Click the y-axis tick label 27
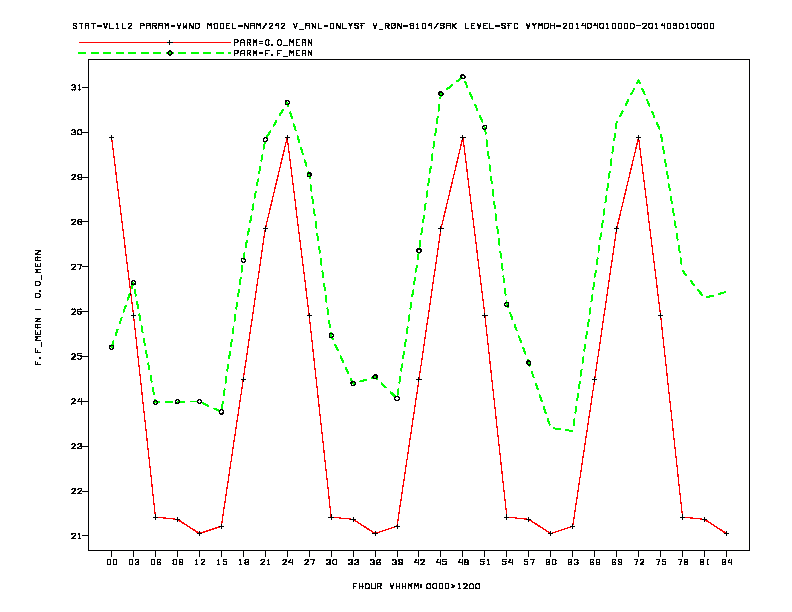The height and width of the screenshot is (612, 792). tap(76, 267)
